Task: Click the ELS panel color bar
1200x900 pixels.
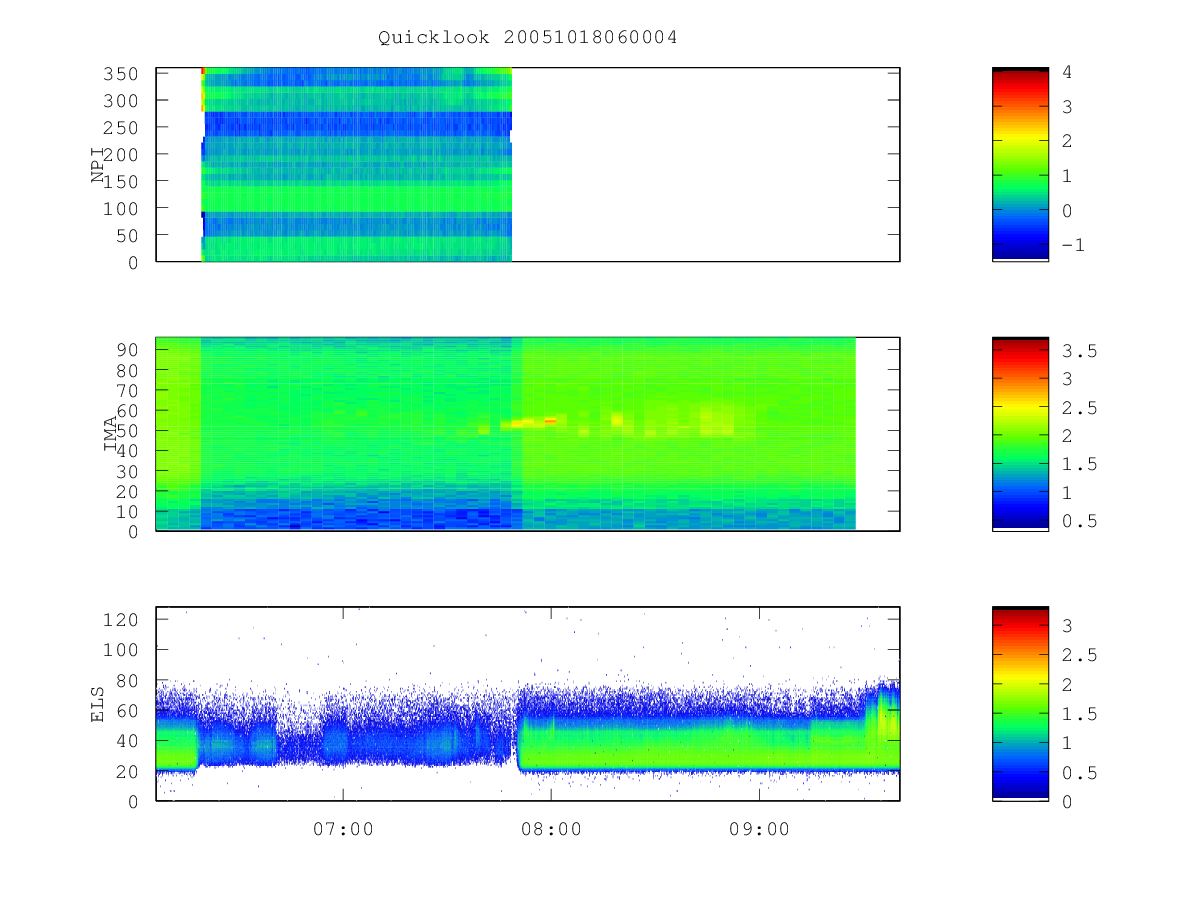Action: [x=1020, y=703]
